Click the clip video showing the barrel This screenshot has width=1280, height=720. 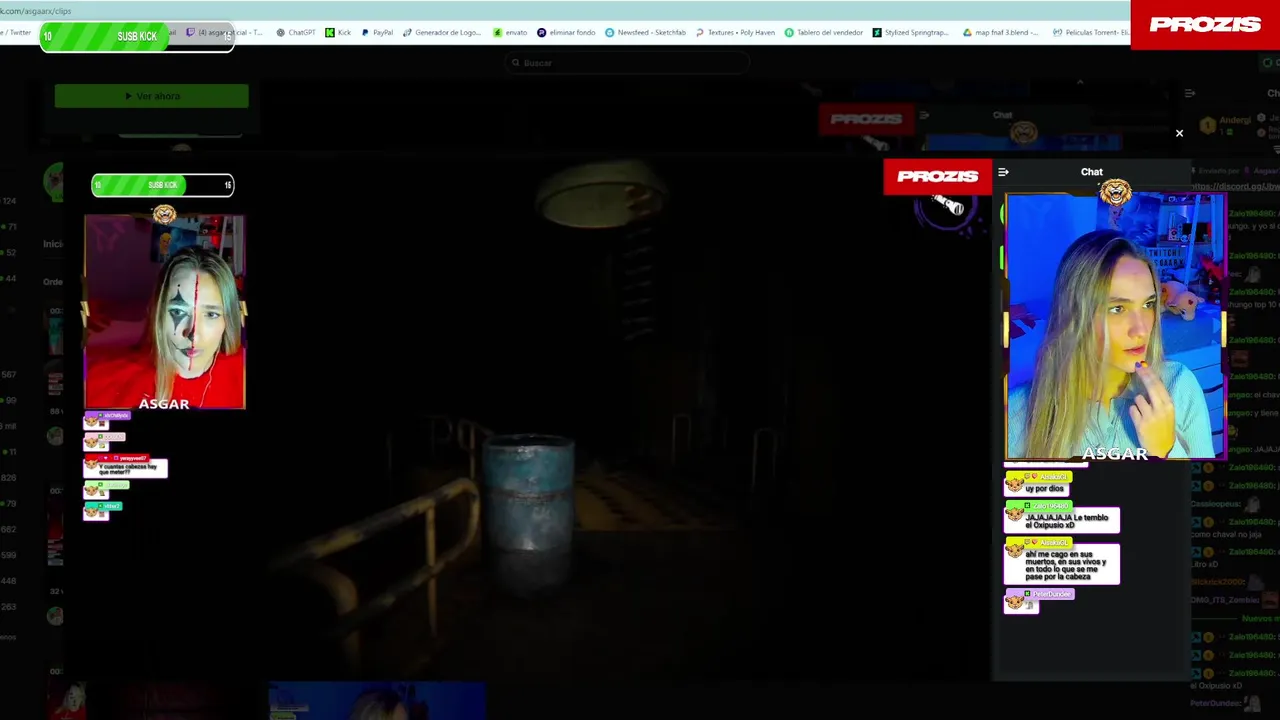[x=528, y=420]
